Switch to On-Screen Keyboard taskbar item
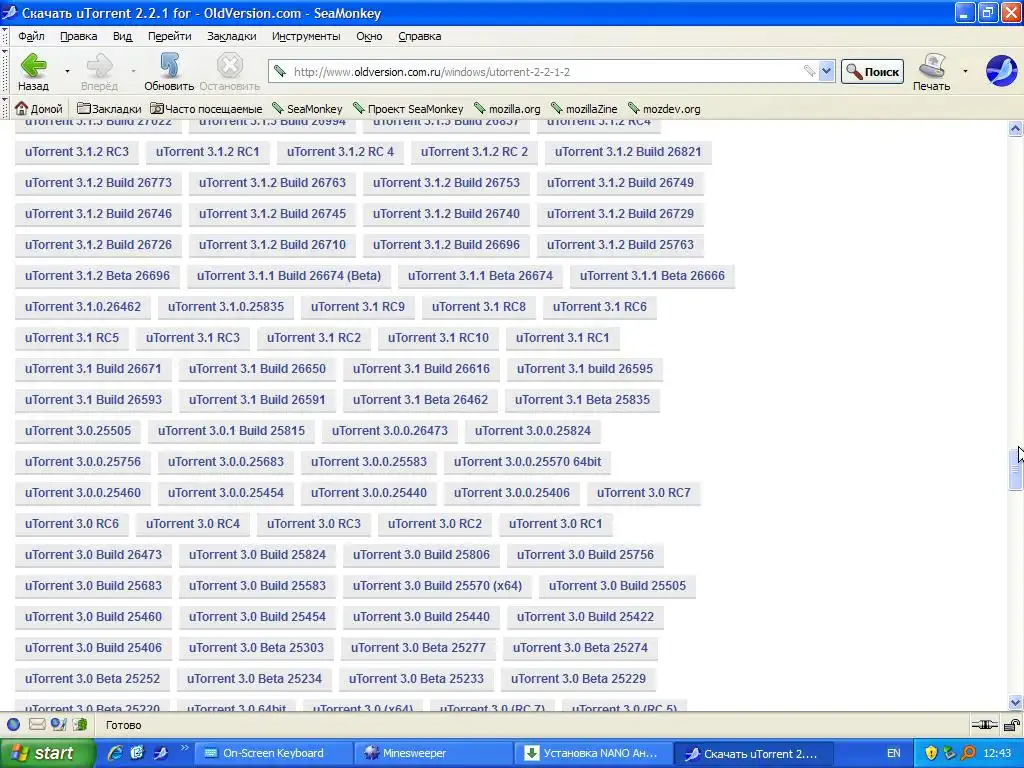 [x=273, y=753]
